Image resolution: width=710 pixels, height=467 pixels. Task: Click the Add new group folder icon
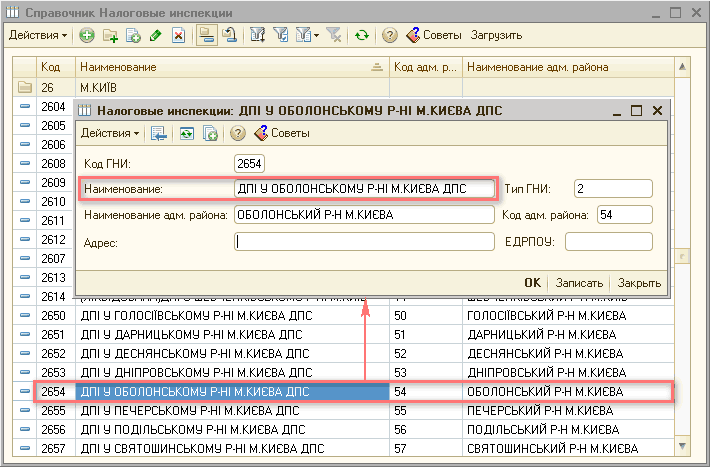(x=110, y=35)
